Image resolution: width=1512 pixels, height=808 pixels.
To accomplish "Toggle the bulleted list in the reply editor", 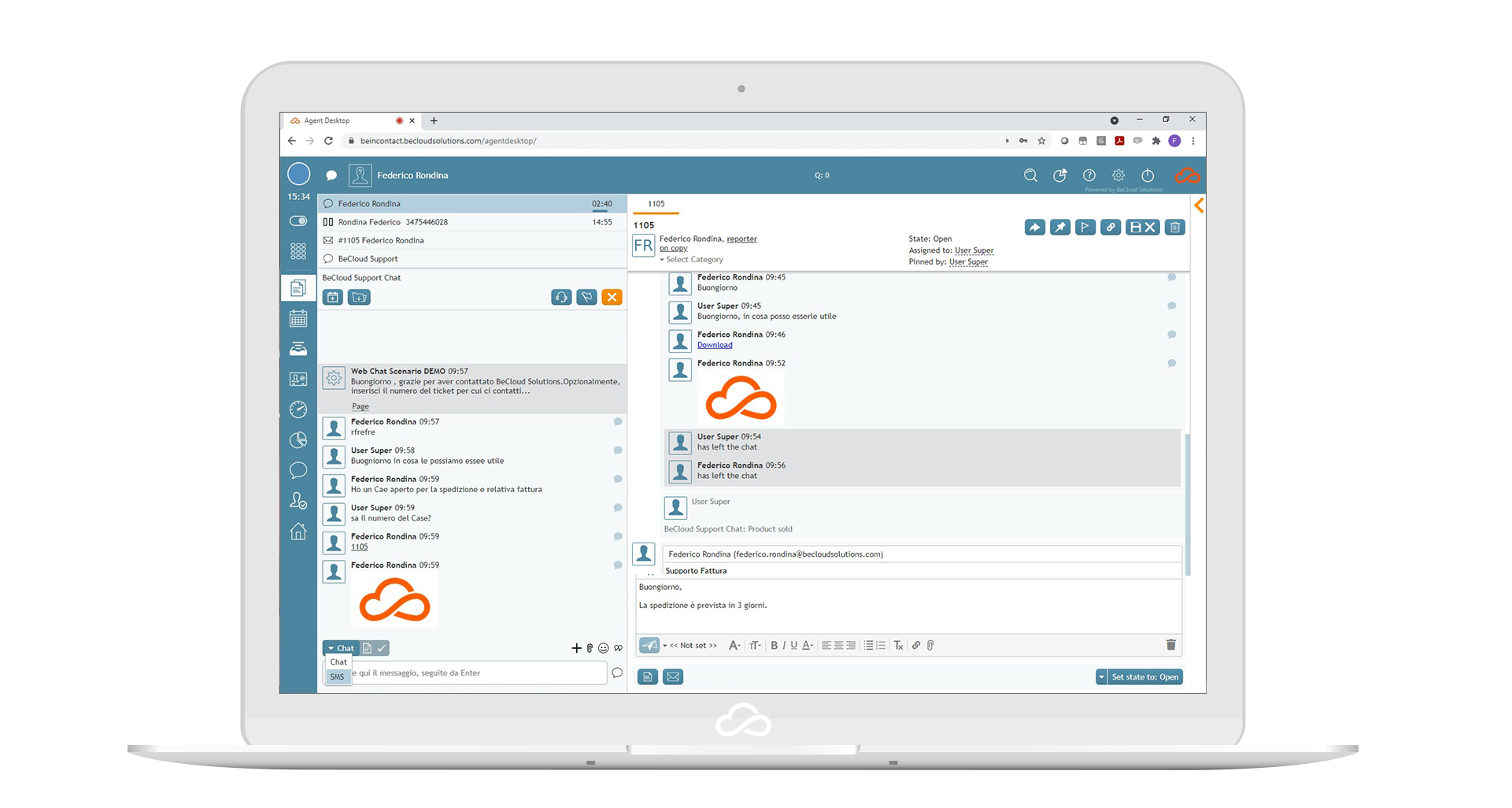I will pyautogui.click(x=868, y=646).
